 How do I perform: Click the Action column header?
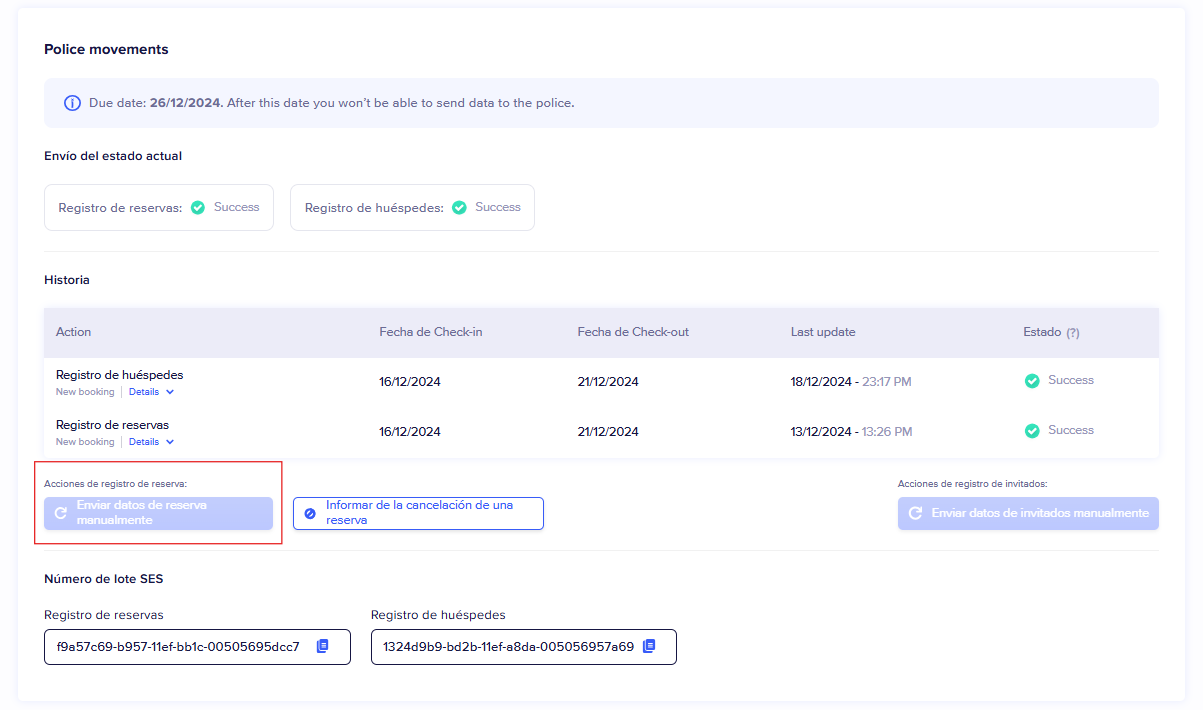coord(73,332)
